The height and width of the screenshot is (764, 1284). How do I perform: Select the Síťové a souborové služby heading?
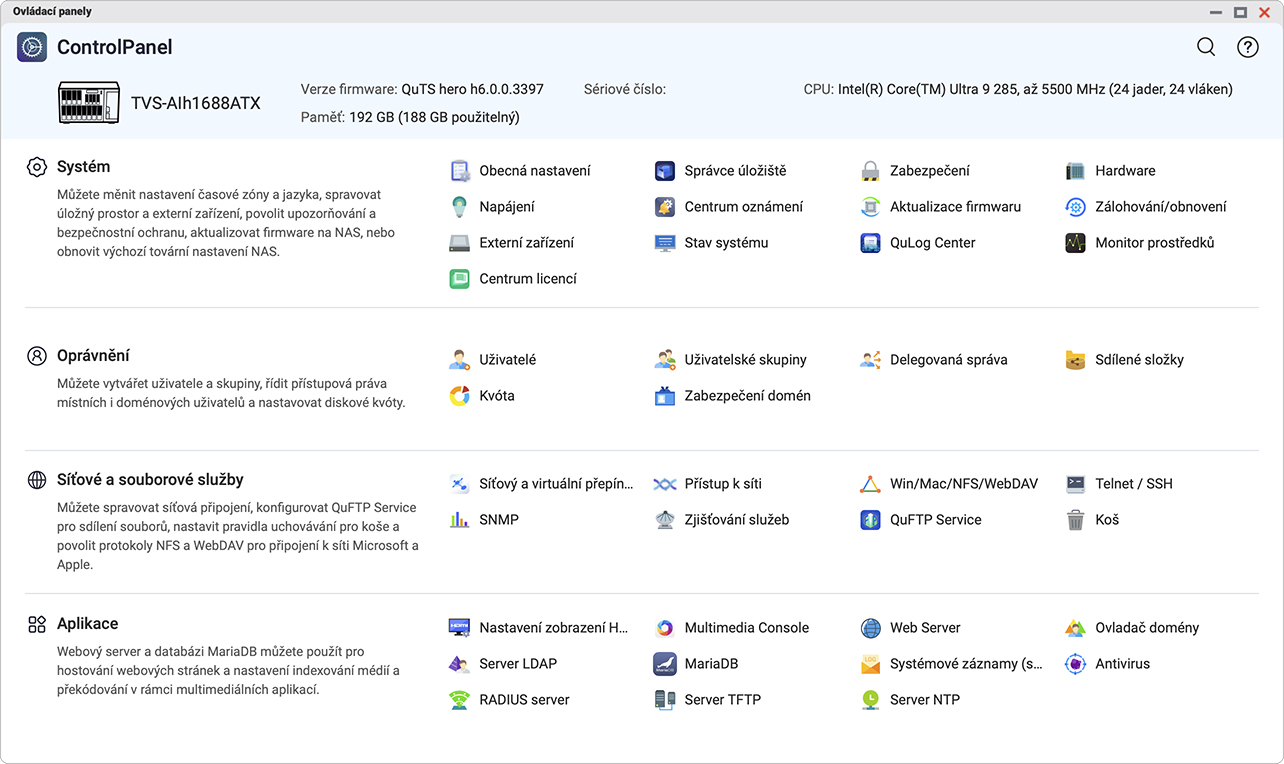[x=150, y=480]
